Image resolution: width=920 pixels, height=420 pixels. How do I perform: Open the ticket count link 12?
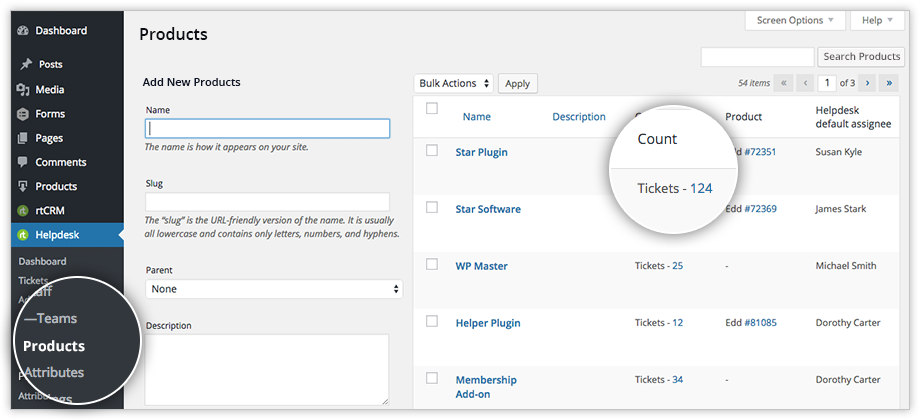coord(678,323)
